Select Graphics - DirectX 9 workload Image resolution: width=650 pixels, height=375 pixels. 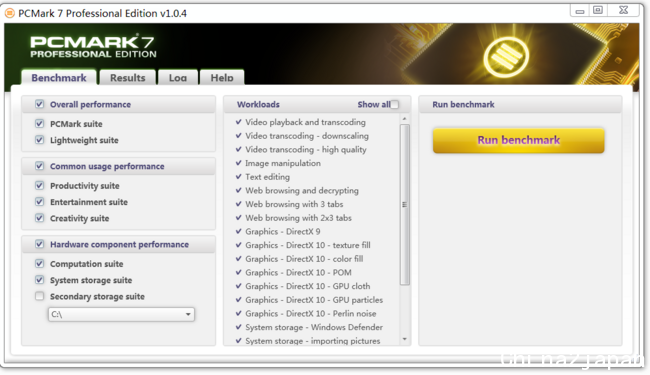(x=283, y=232)
